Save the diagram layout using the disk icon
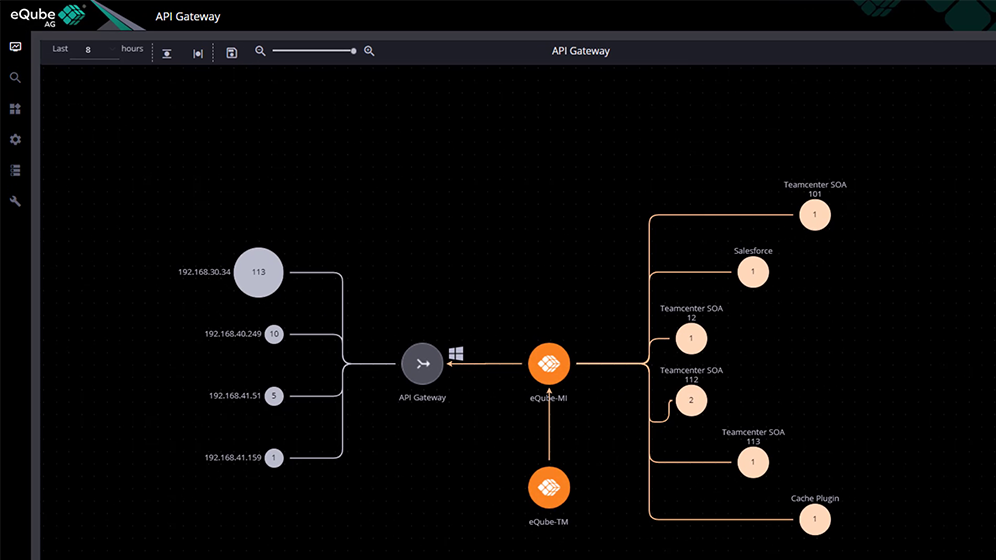The width and height of the screenshot is (996, 560). pyautogui.click(x=232, y=53)
